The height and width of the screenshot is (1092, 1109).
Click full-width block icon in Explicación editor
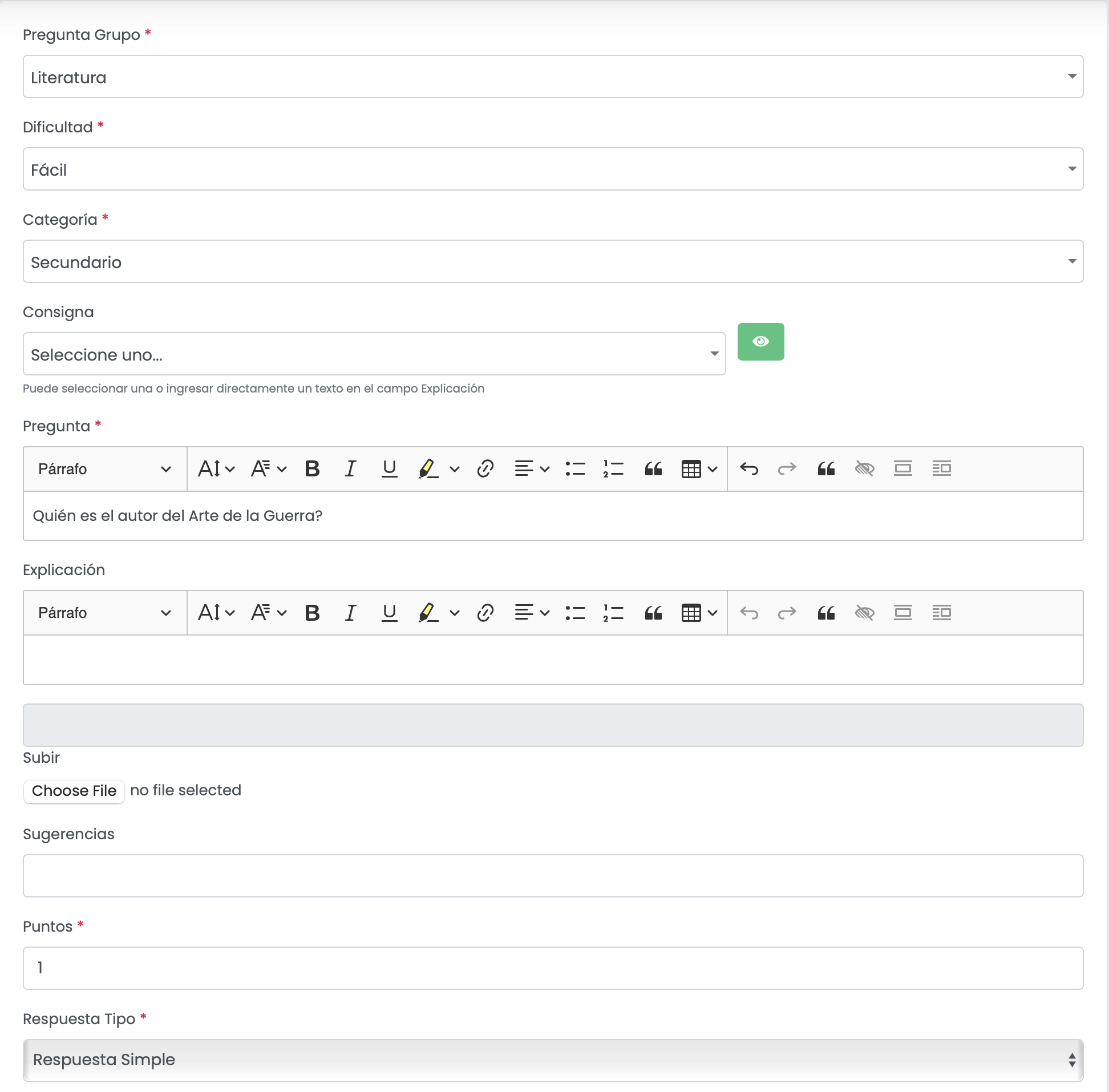[902, 613]
